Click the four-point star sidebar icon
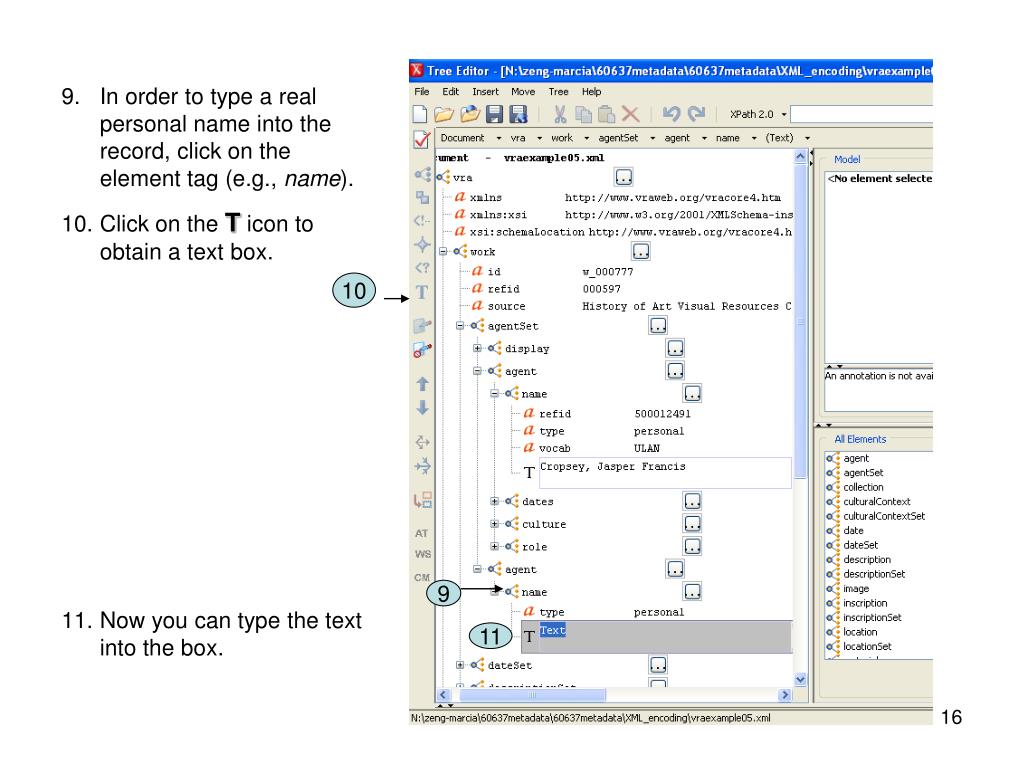The image size is (1024, 768). [423, 244]
